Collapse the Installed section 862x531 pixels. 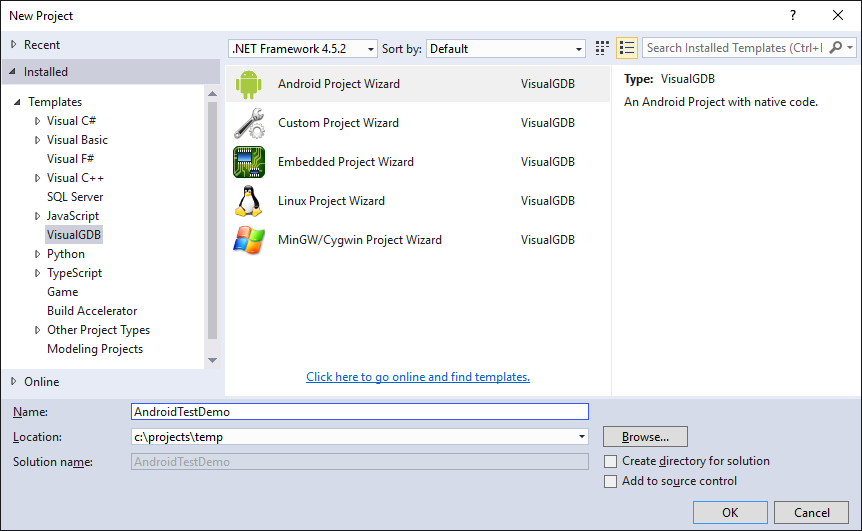[13, 72]
